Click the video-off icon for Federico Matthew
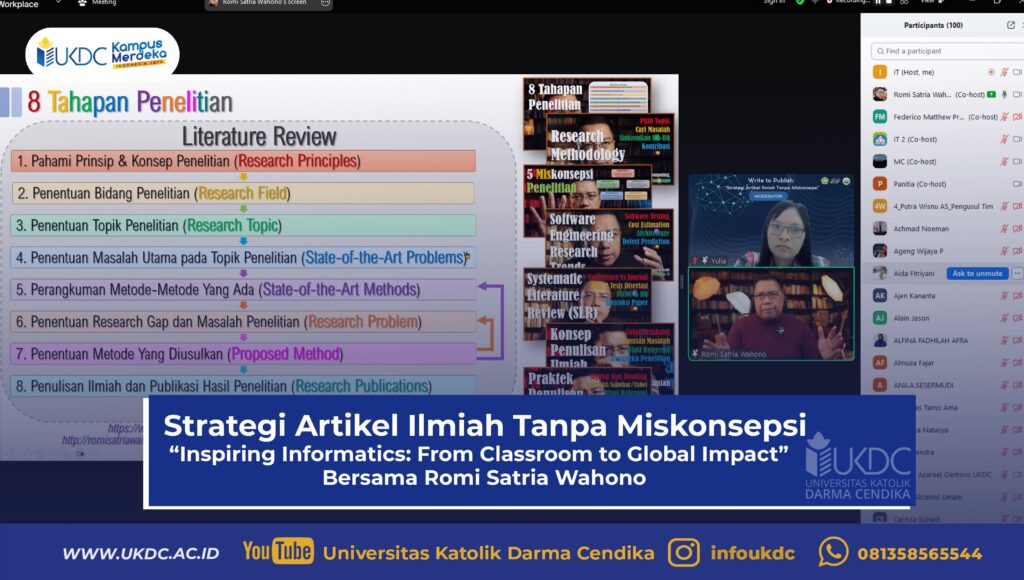 tap(1017, 117)
